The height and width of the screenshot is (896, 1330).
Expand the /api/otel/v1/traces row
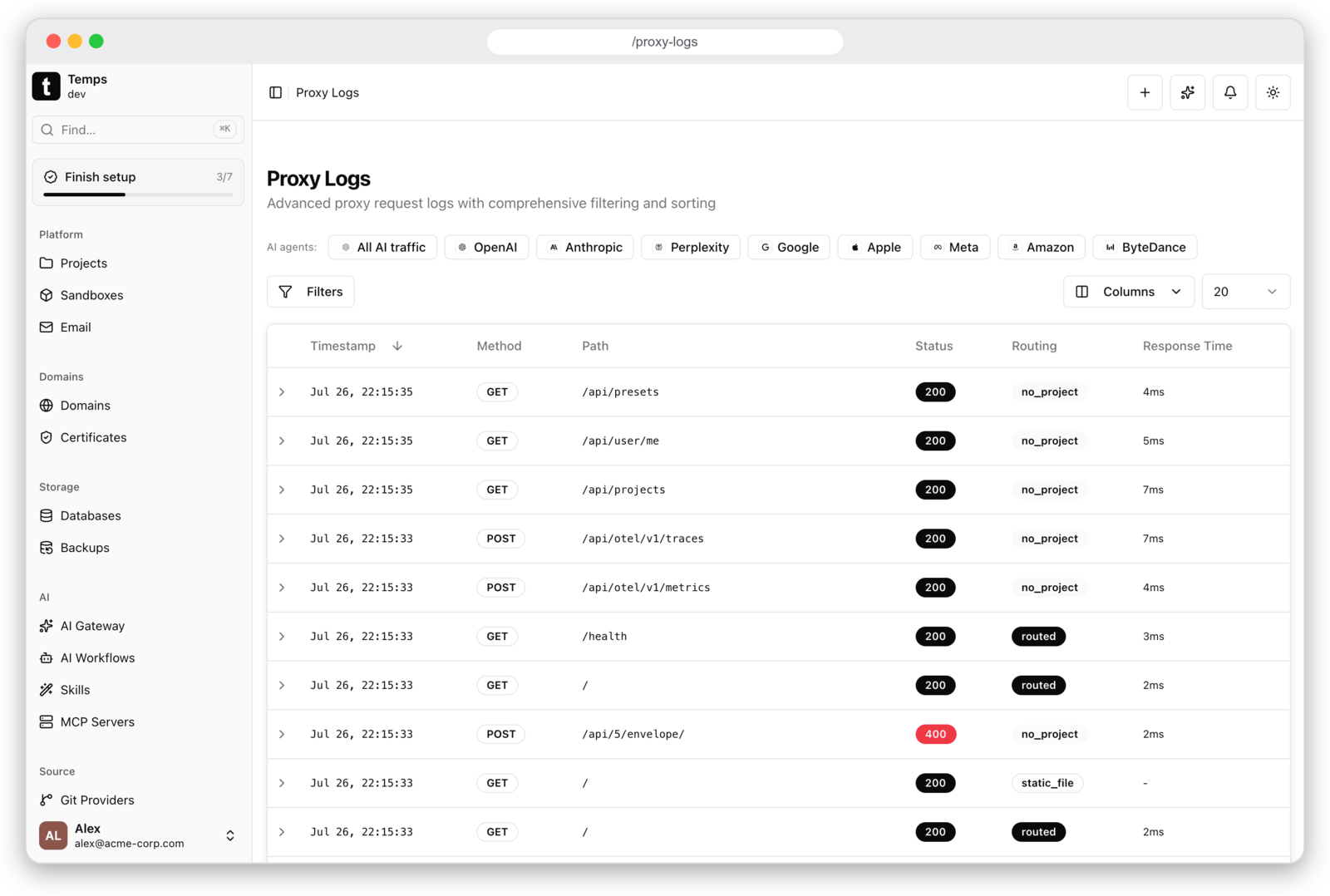282,539
